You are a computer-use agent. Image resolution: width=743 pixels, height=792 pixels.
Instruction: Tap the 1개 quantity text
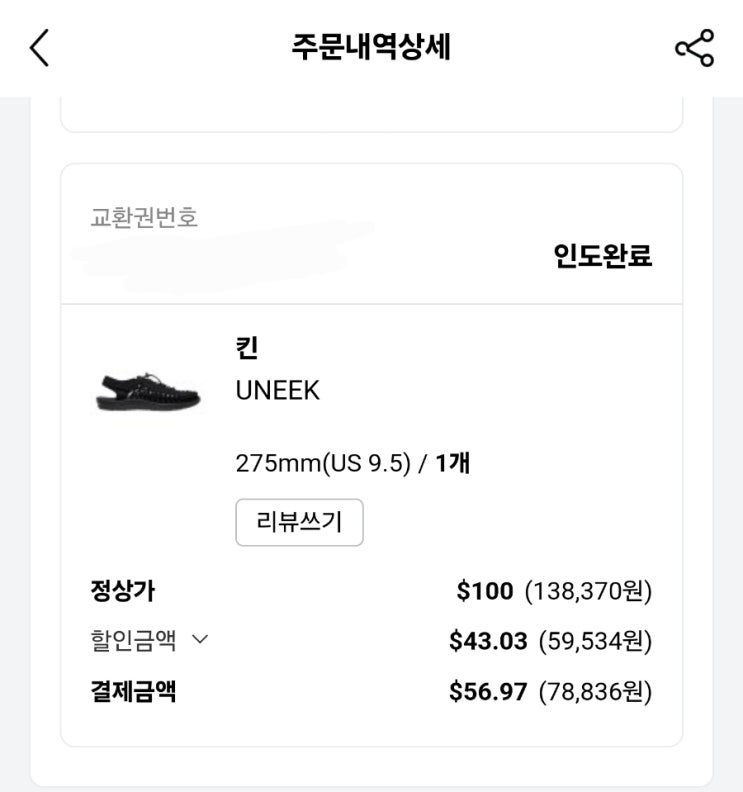coord(453,464)
